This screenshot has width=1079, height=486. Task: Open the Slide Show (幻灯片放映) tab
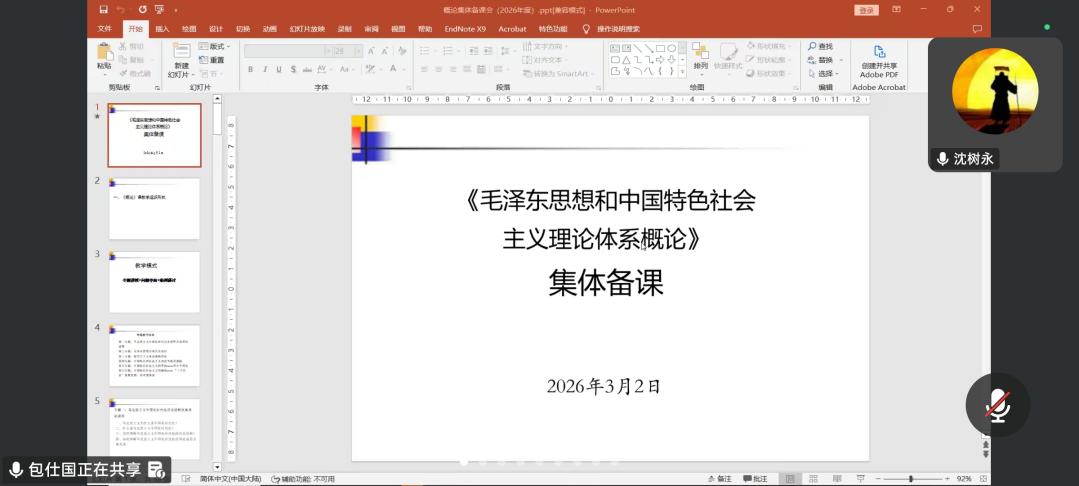click(307, 29)
